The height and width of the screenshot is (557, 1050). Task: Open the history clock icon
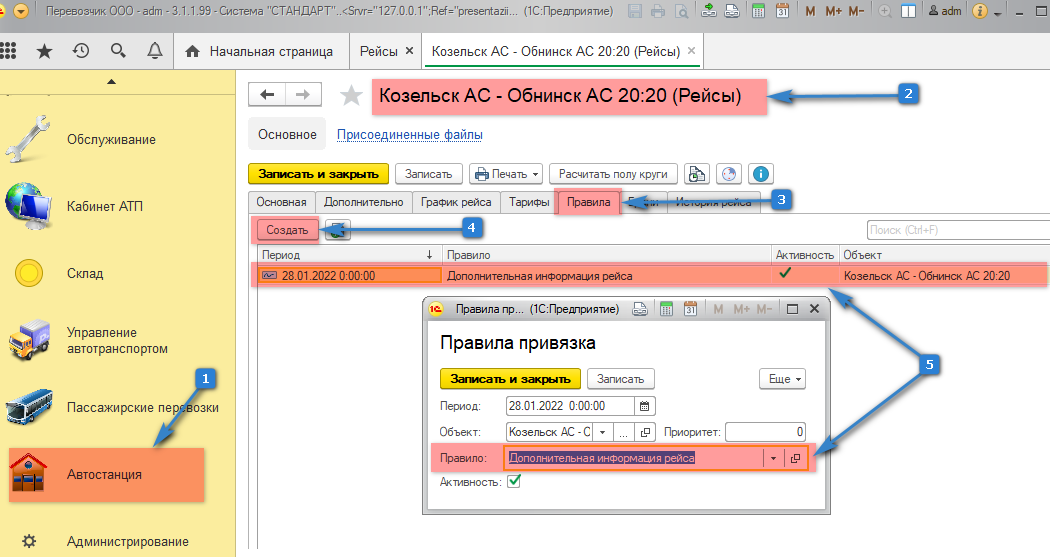pyautogui.click(x=81, y=51)
